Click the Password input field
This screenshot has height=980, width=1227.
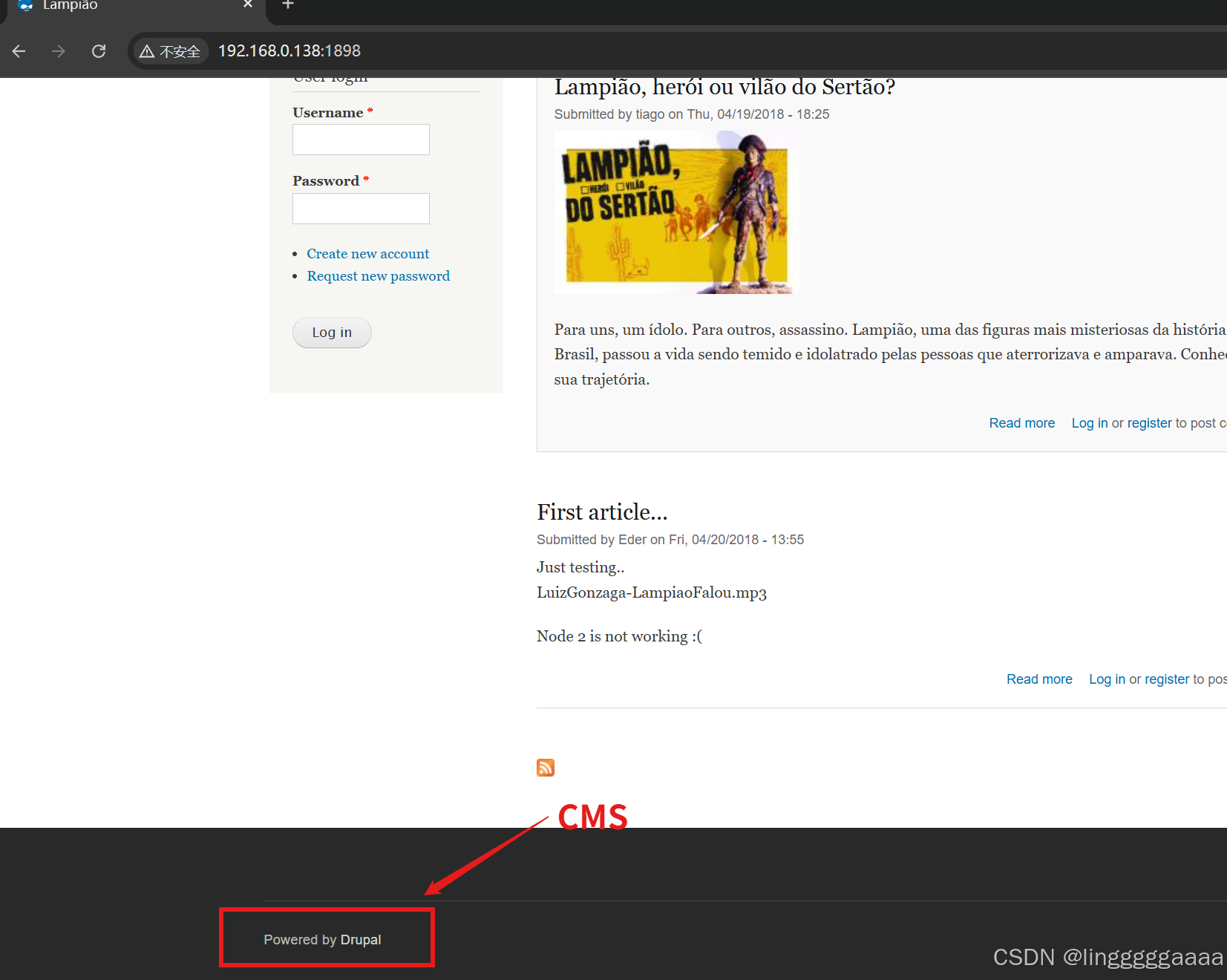[361, 209]
